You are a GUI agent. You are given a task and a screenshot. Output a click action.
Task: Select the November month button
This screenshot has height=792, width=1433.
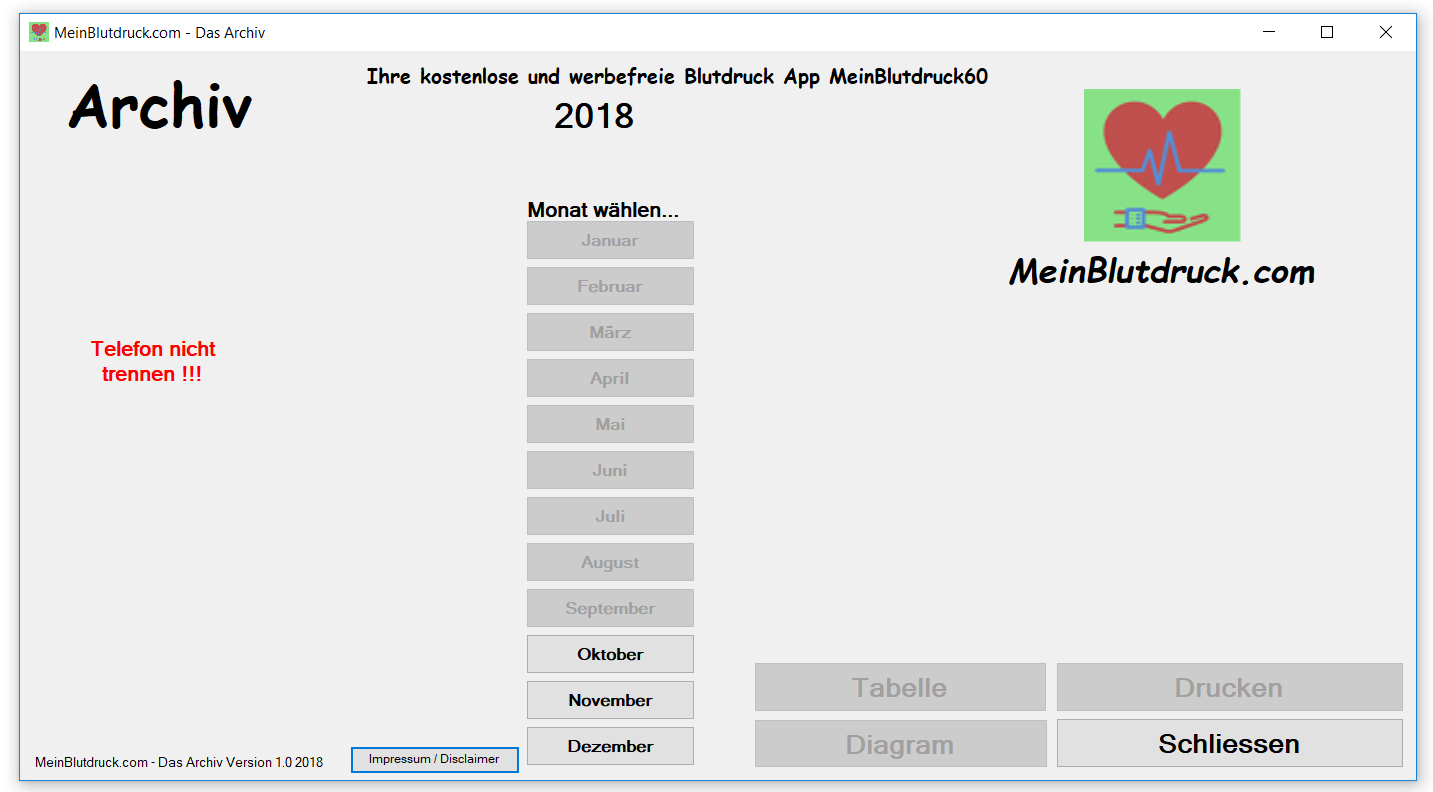click(610, 699)
